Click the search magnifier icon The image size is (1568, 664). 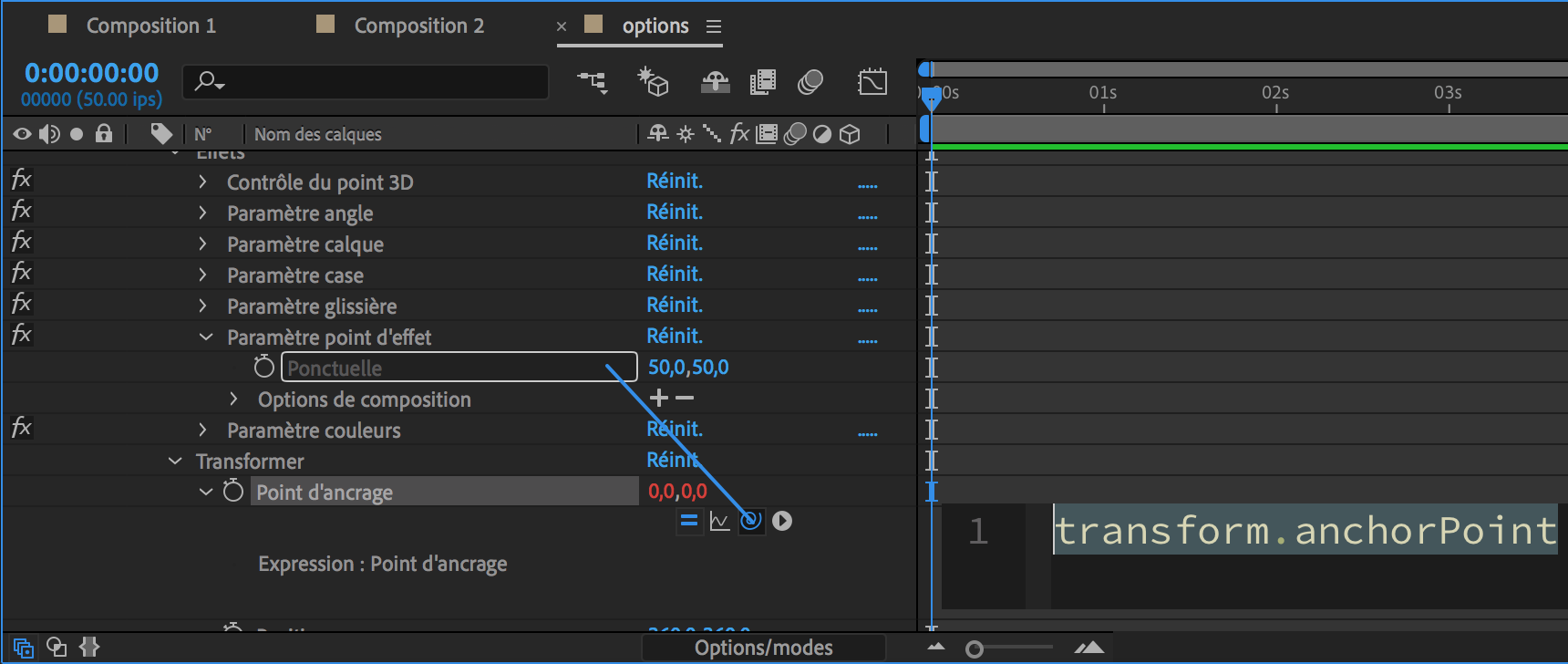(209, 82)
